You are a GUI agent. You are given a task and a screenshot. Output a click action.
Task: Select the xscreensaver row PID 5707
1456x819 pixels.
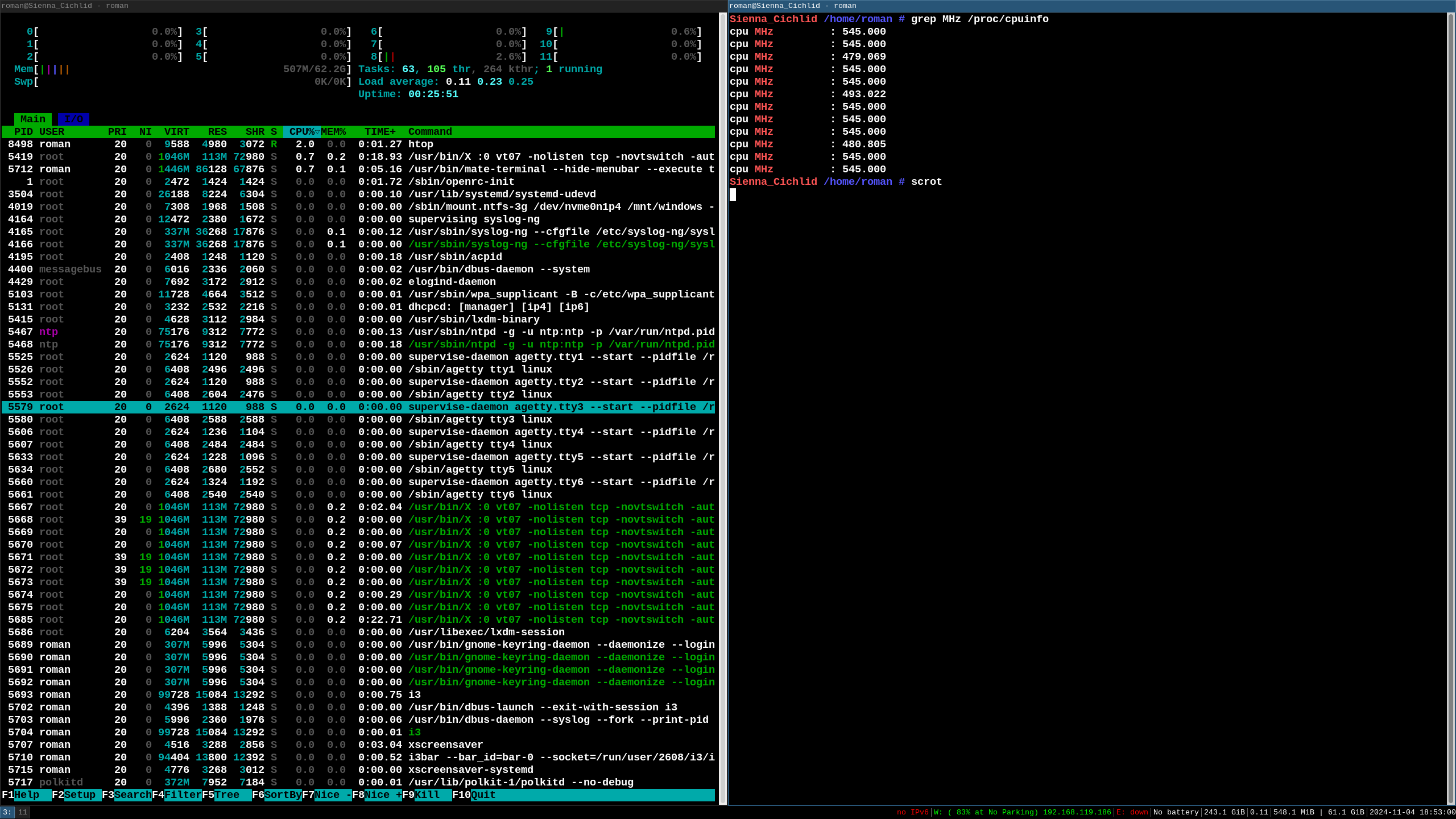click(358, 745)
